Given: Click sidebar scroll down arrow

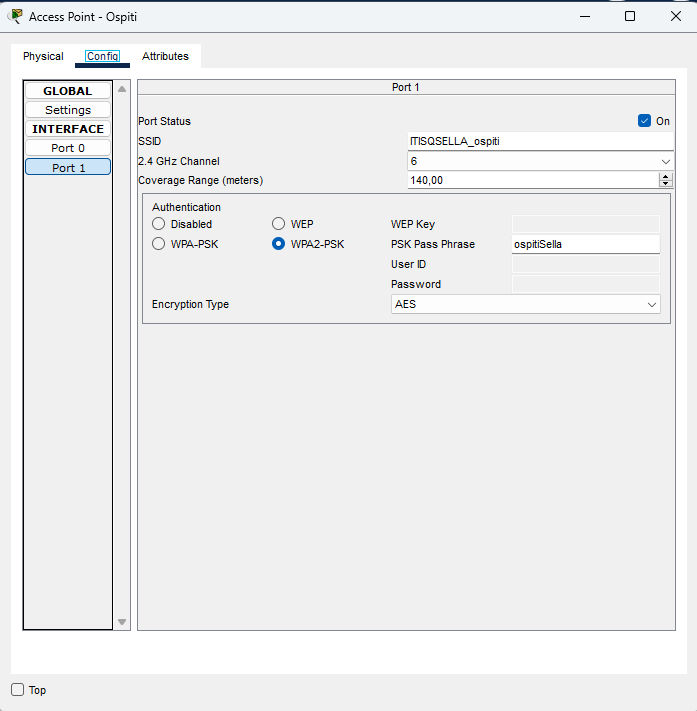Looking at the screenshot, I should (x=122, y=622).
